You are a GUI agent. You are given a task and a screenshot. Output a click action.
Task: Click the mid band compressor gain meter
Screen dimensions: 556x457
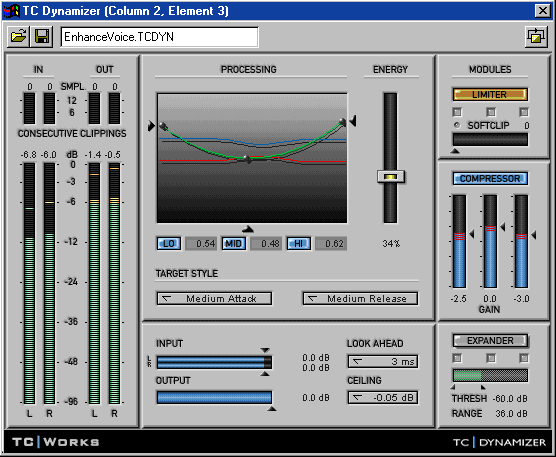490,241
